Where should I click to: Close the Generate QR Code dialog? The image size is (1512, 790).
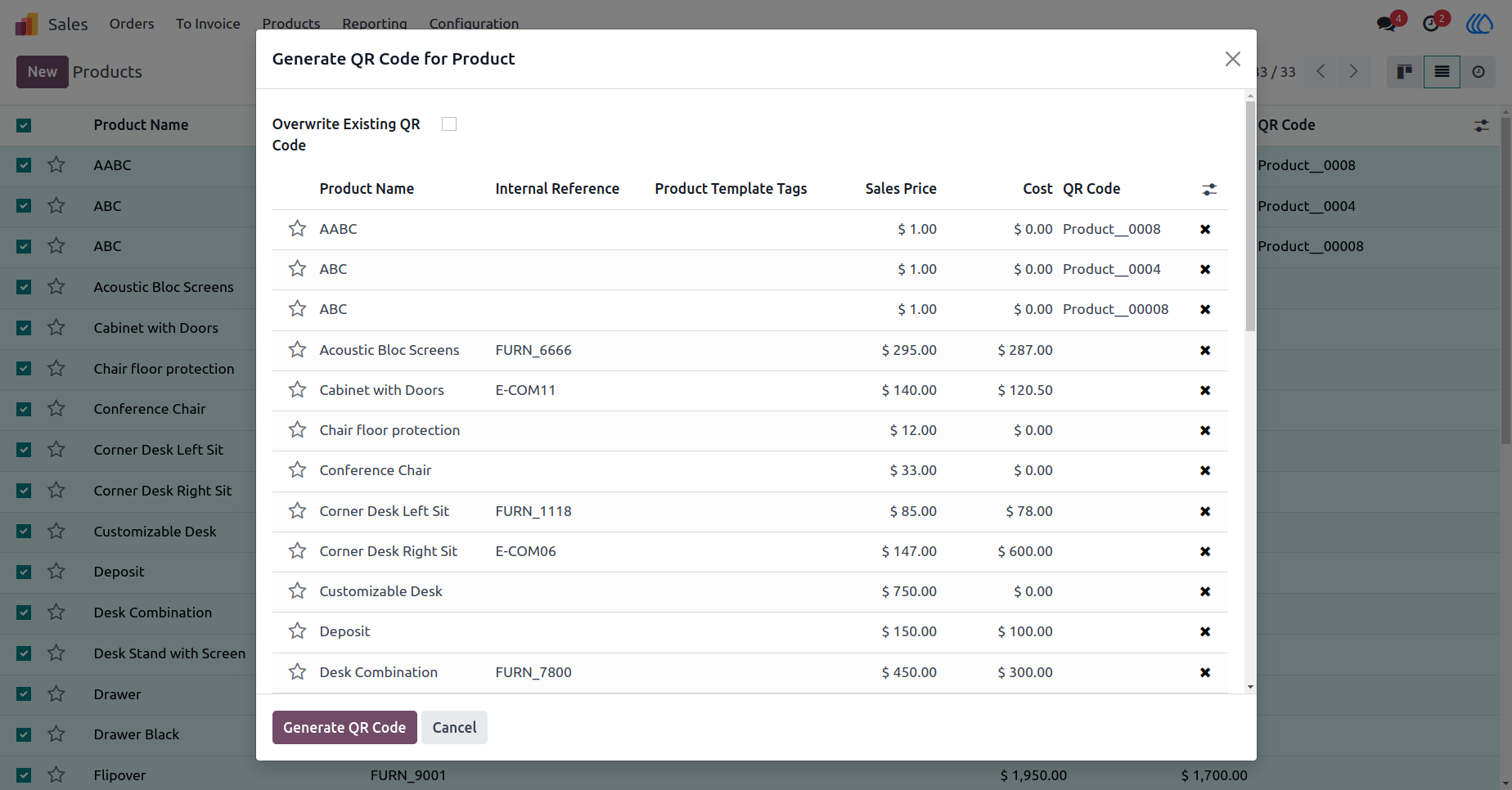[x=1232, y=59]
